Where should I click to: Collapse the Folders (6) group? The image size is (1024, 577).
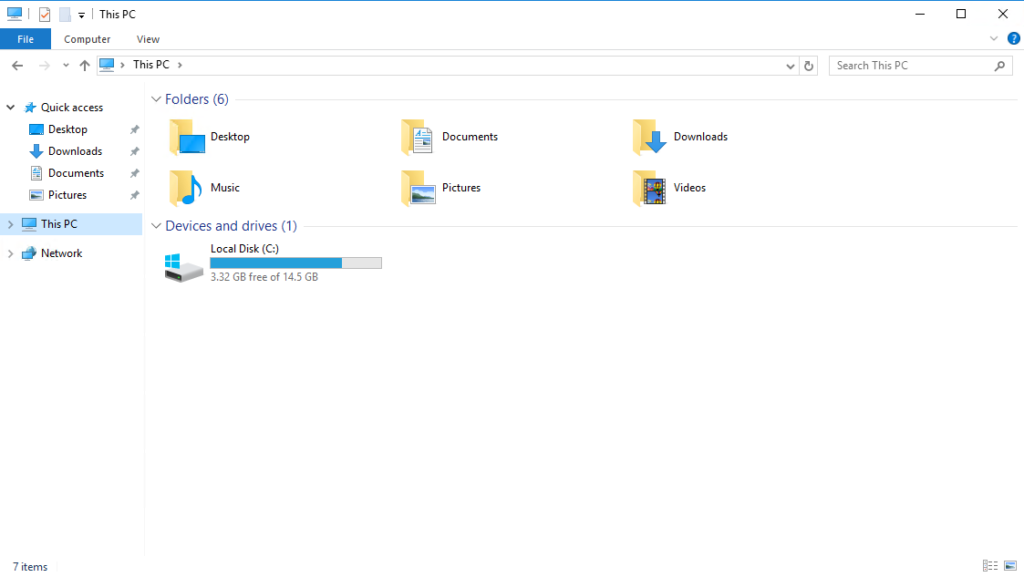tap(156, 100)
